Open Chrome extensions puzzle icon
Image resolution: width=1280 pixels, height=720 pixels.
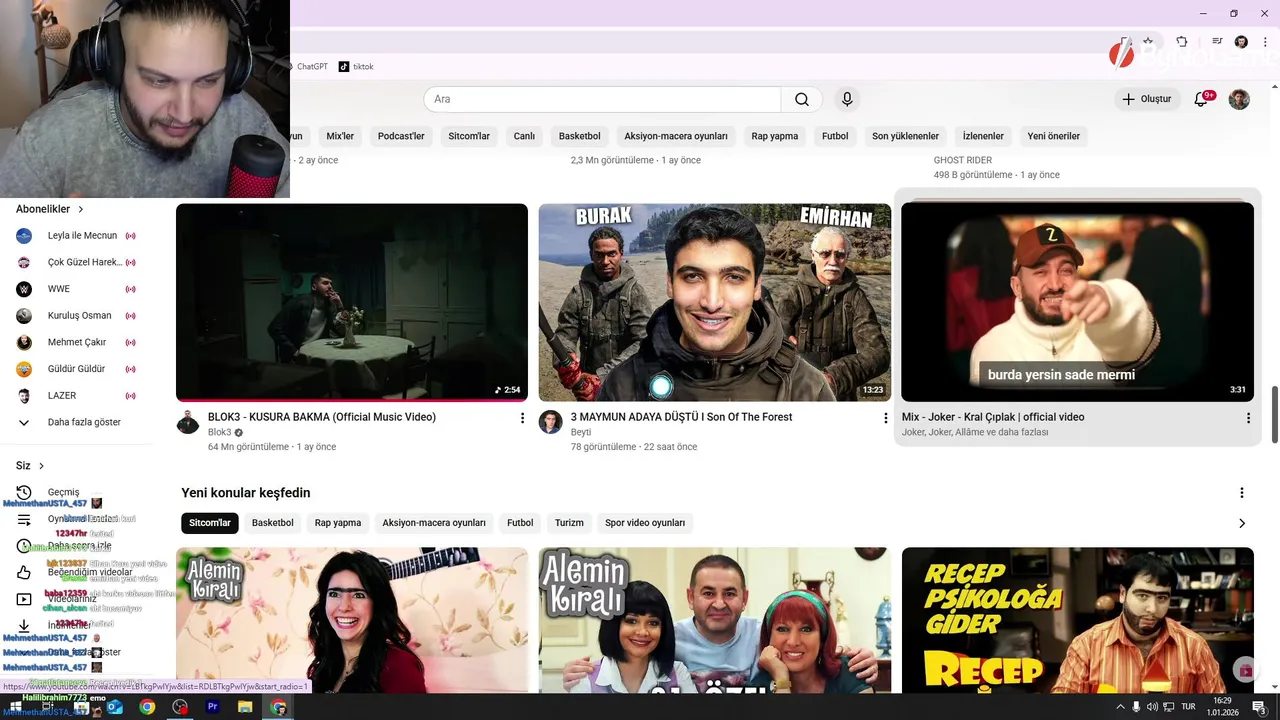[x=1182, y=42]
